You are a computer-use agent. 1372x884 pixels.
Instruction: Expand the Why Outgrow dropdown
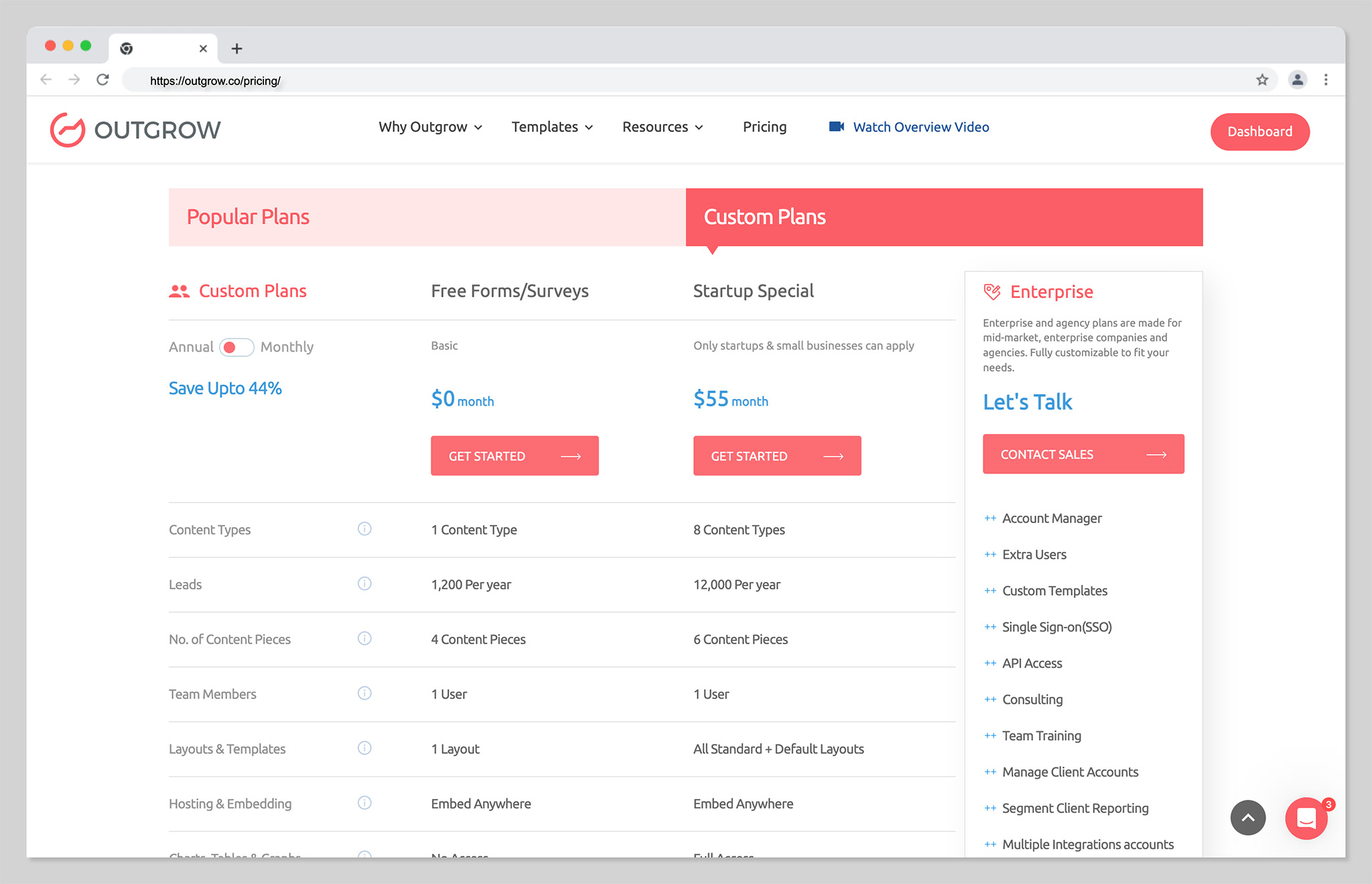click(429, 127)
